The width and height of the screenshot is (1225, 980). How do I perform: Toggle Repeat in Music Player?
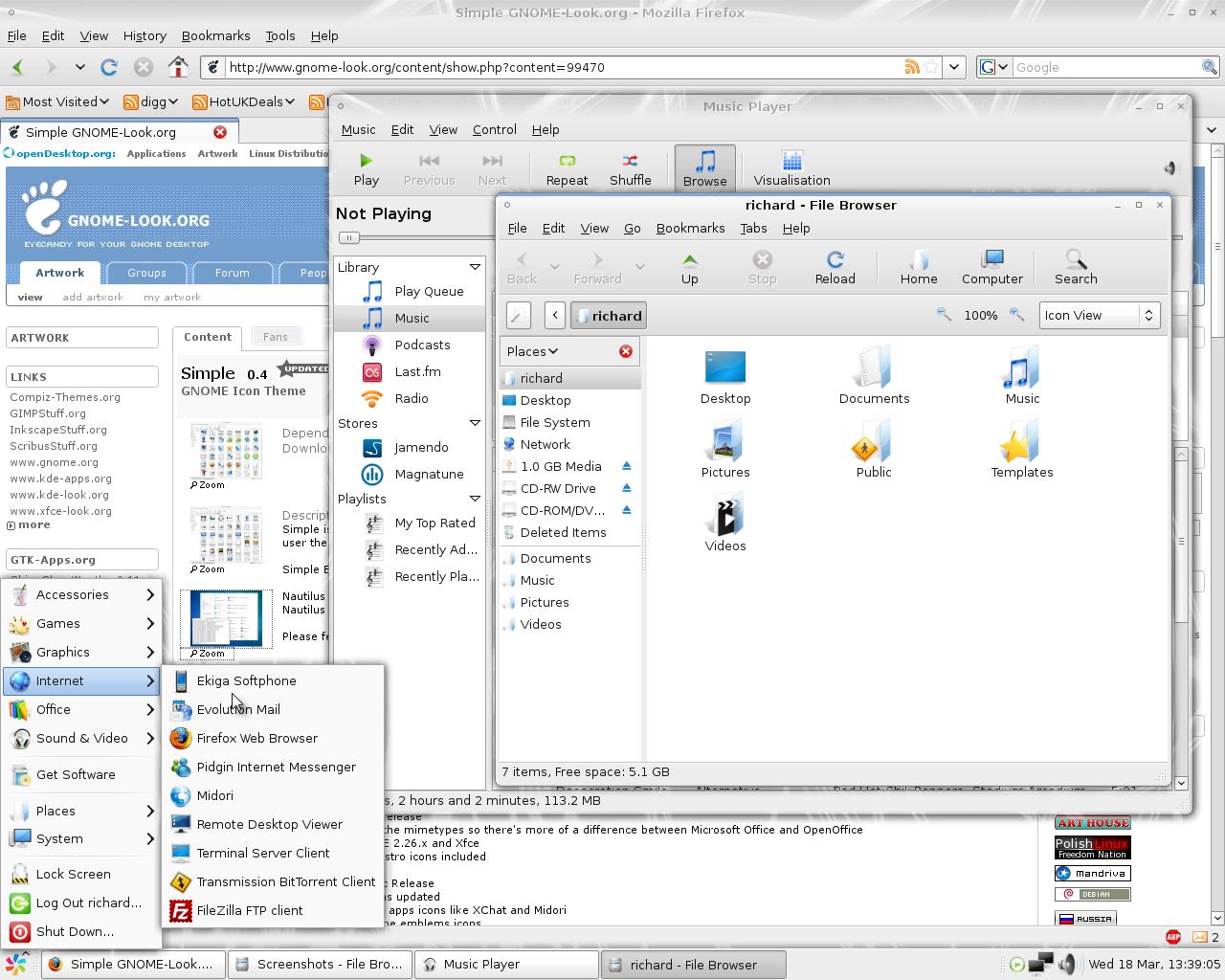(x=567, y=168)
